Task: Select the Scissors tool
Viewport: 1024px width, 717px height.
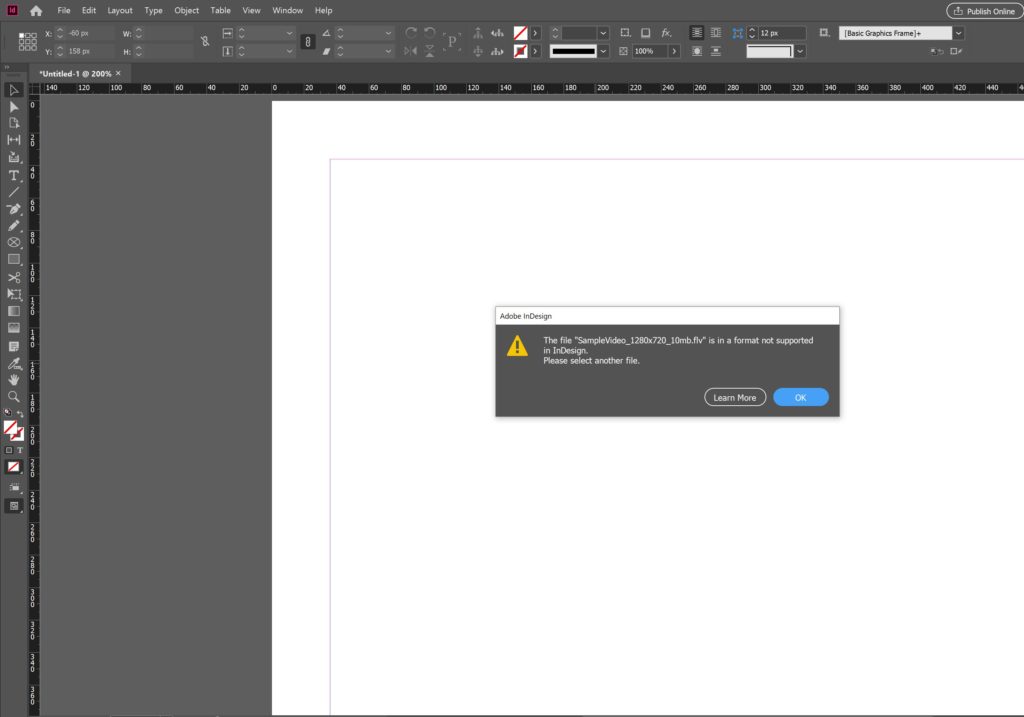Action: click(x=14, y=278)
